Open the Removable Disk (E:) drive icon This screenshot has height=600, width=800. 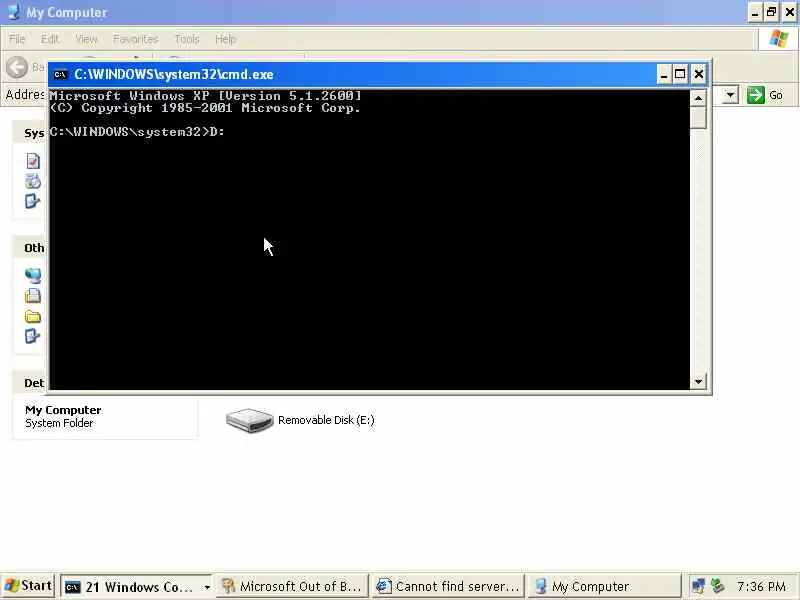click(249, 420)
